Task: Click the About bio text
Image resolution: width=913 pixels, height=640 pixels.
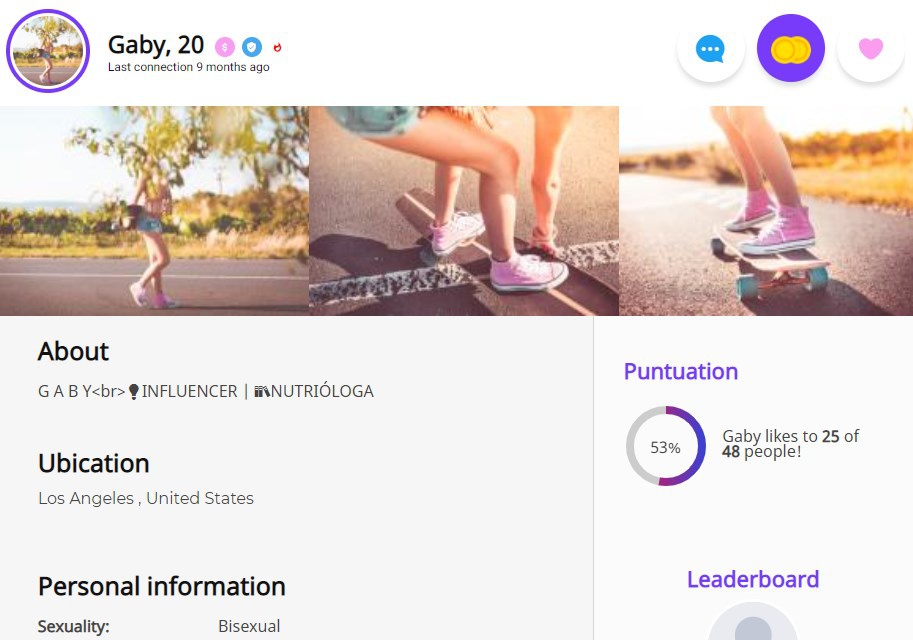Action: pyautogui.click(x=206, y=392)
